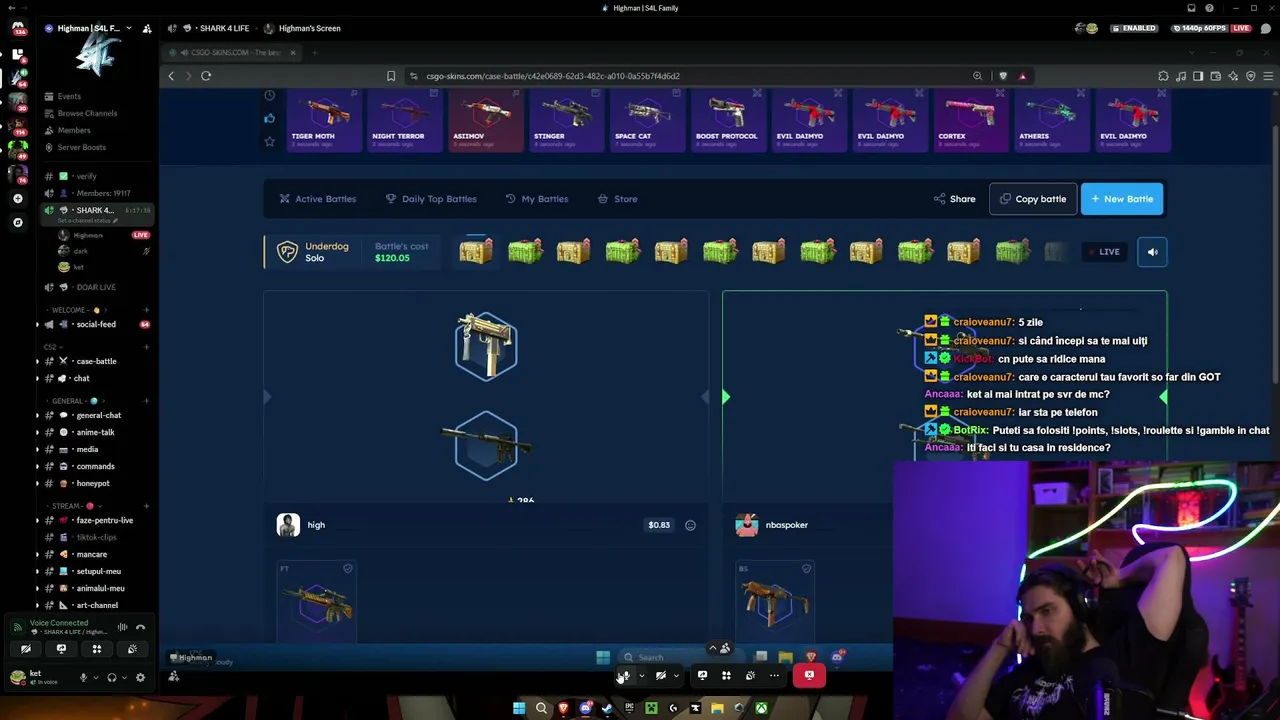Expand camera options in stream control bar
Screen dimensions: 1280x720
coord(676,676)
